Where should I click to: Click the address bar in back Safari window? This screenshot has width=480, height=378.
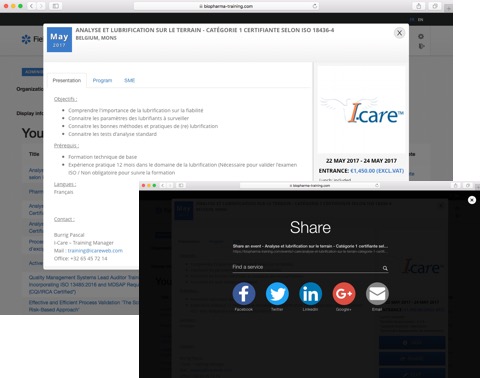(x=226, y=6)
